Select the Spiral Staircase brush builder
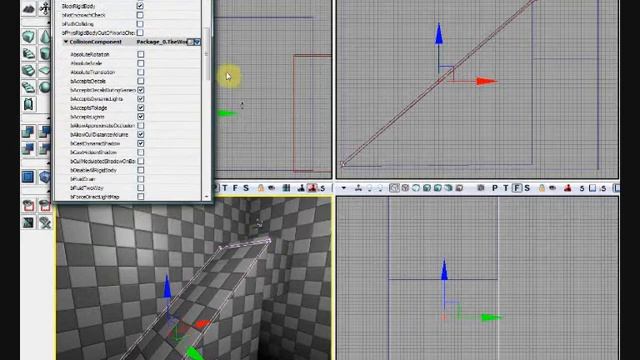The image size is (640, 360). (x=29, y=87)
